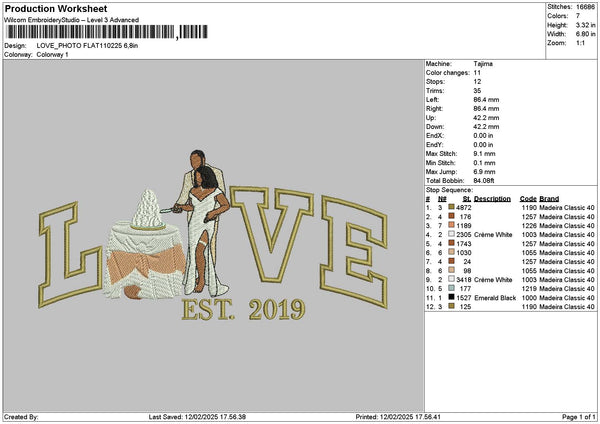The width and height of the screenshot is (600, 424).
Task: Click the Code column header
Action: pyautogui.click(x=528, y=198)
